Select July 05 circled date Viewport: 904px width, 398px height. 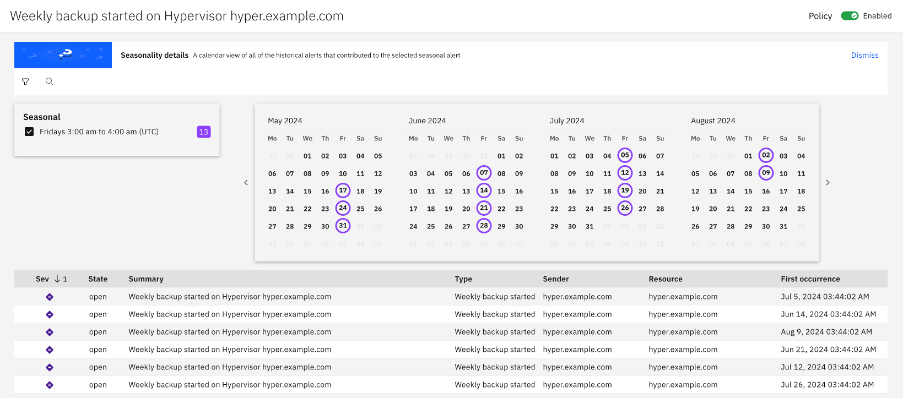coord(625,156)
